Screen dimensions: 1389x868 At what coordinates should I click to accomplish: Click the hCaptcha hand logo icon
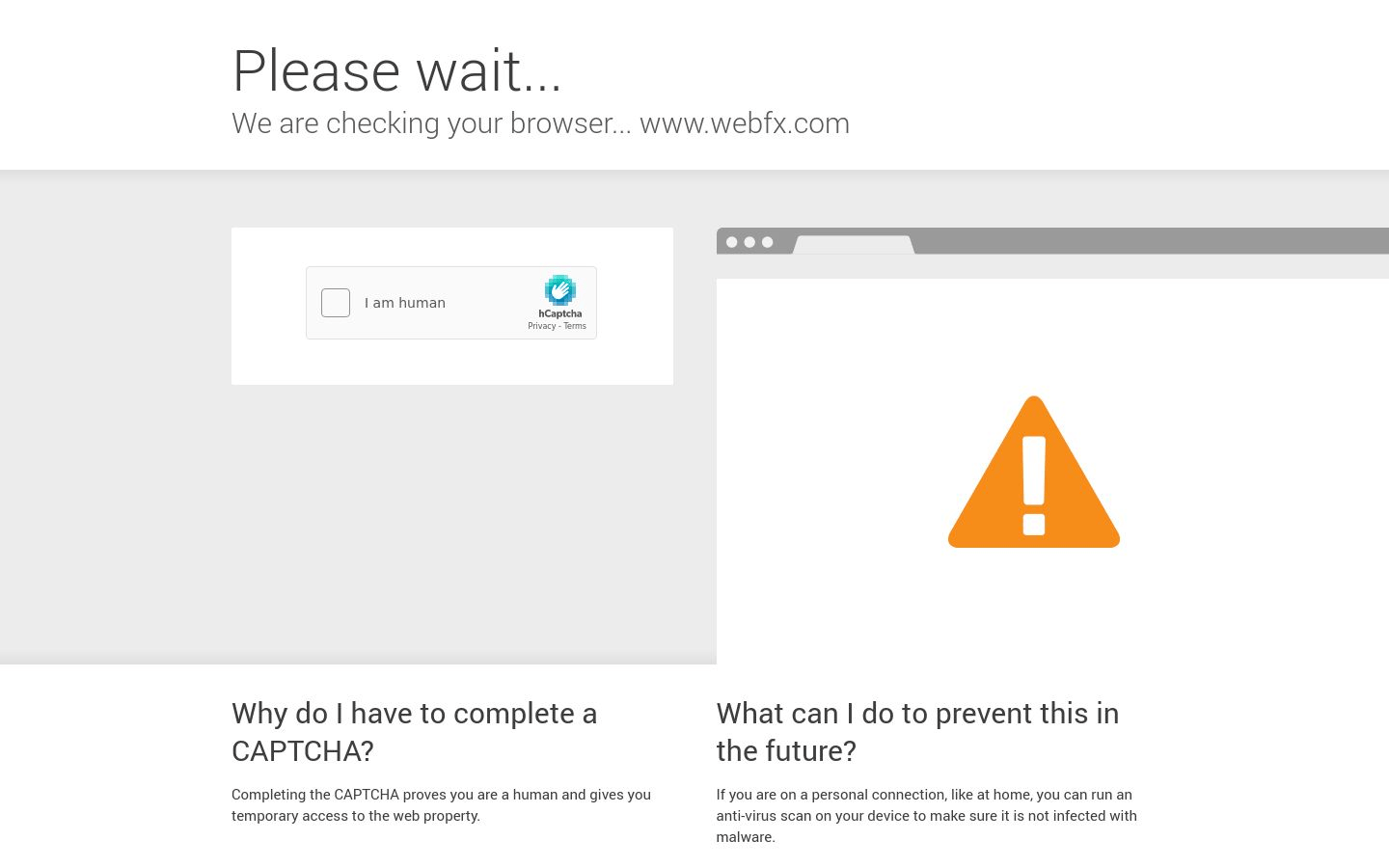click(559, 290)
